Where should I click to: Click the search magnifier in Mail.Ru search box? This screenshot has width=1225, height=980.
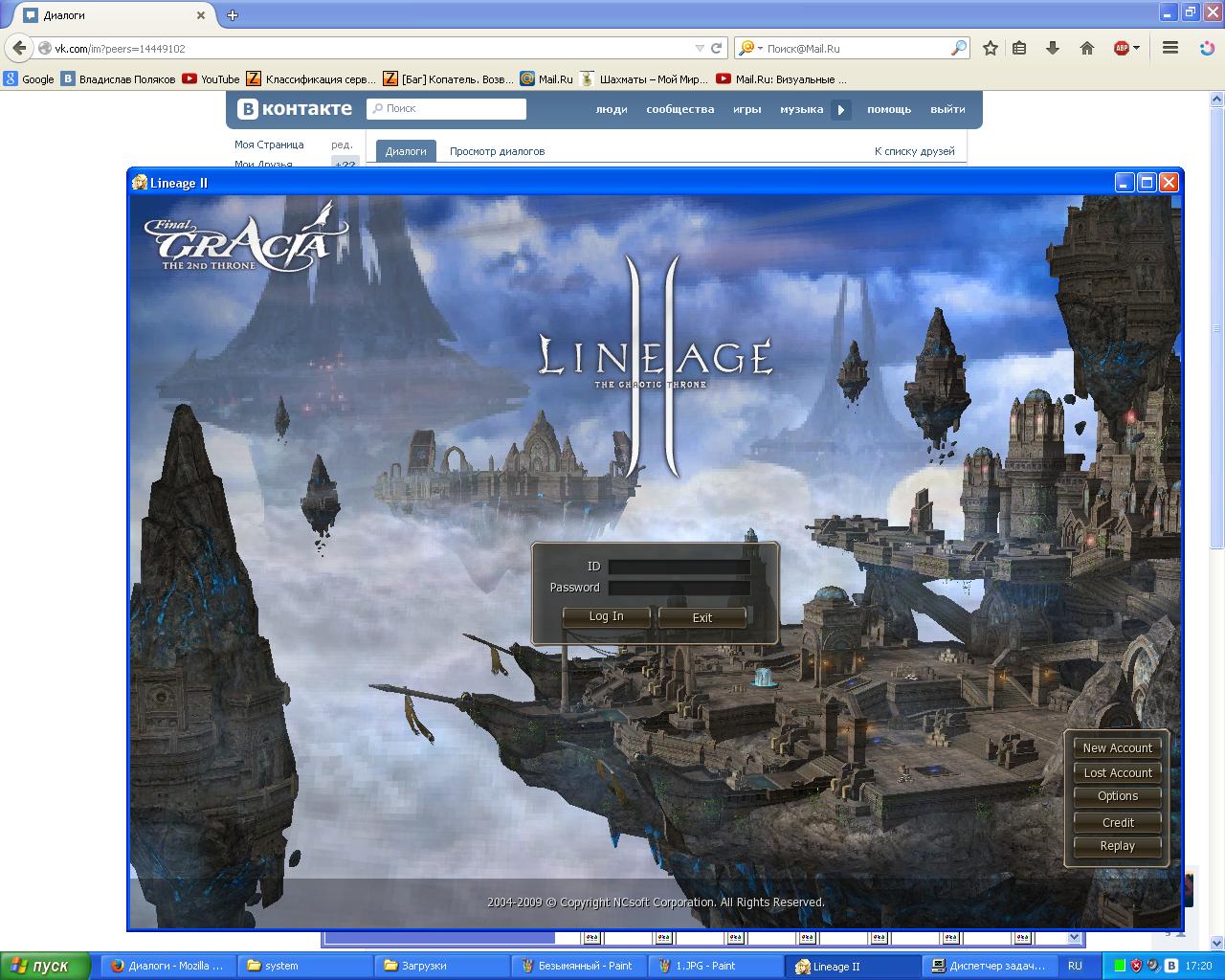click(x=958, y=48)
